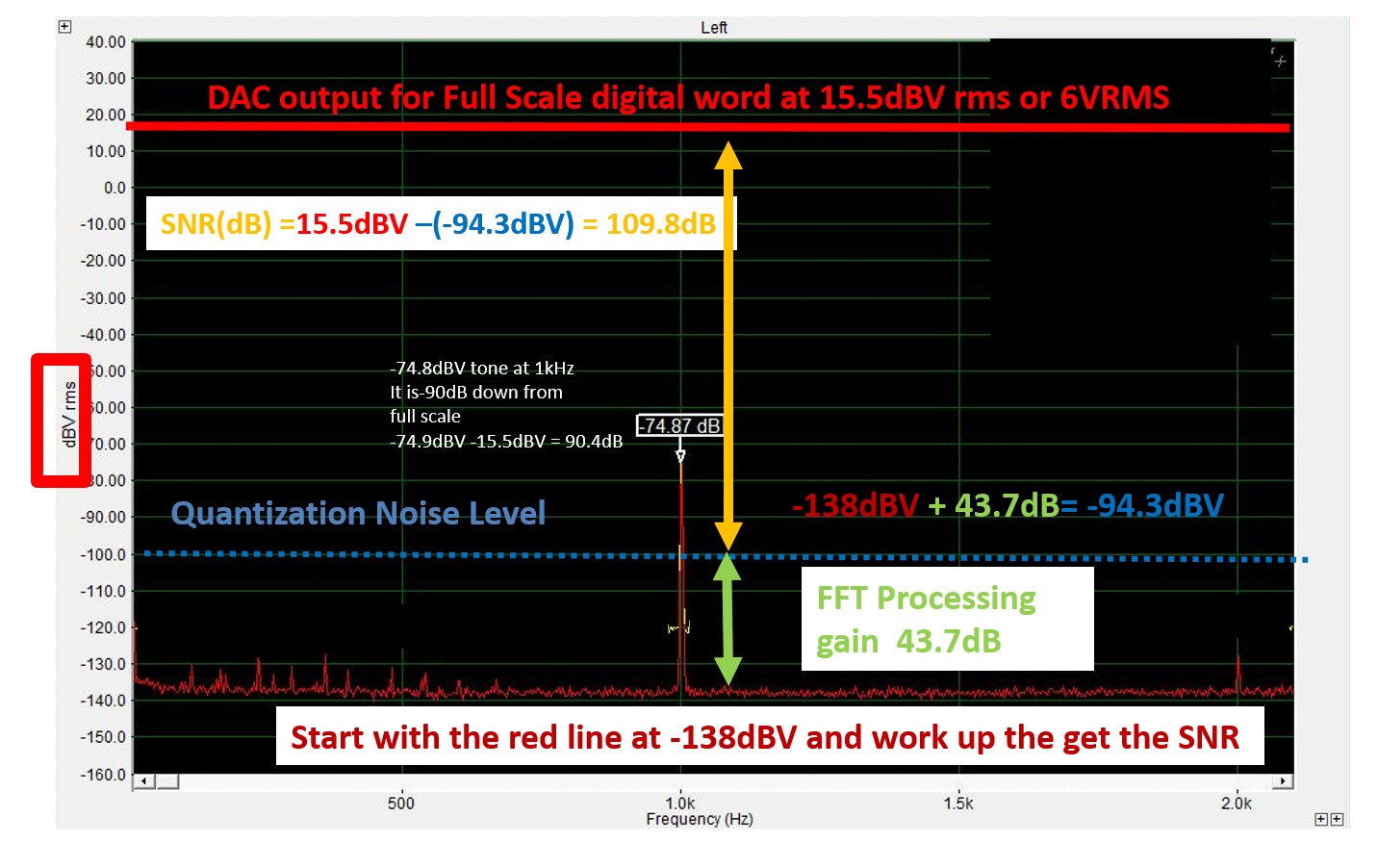Click the scrollbar left arrow button
This screenshot has height=868, width=1378.
click(142, 781)
